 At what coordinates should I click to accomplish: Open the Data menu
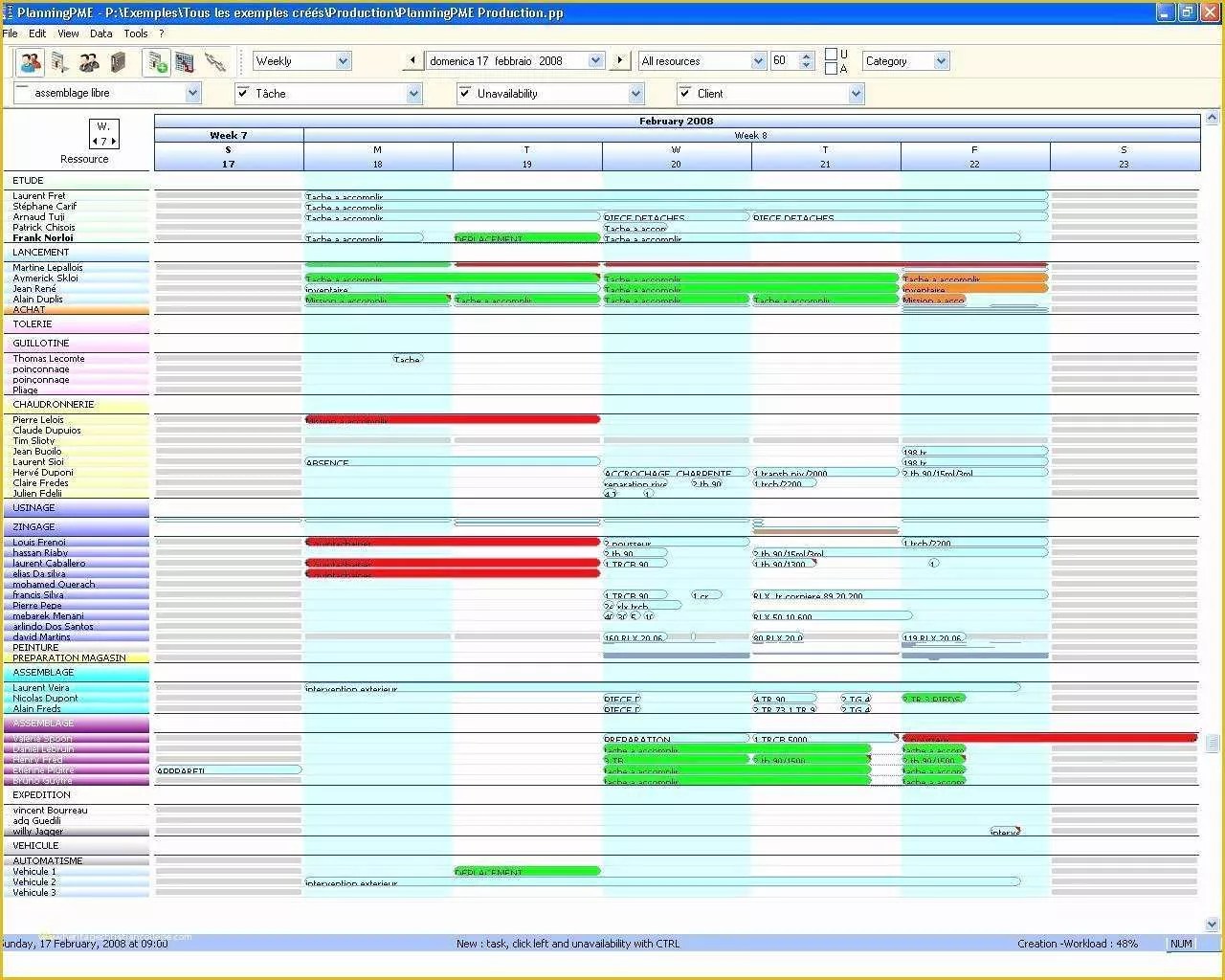tap(100, 33)
